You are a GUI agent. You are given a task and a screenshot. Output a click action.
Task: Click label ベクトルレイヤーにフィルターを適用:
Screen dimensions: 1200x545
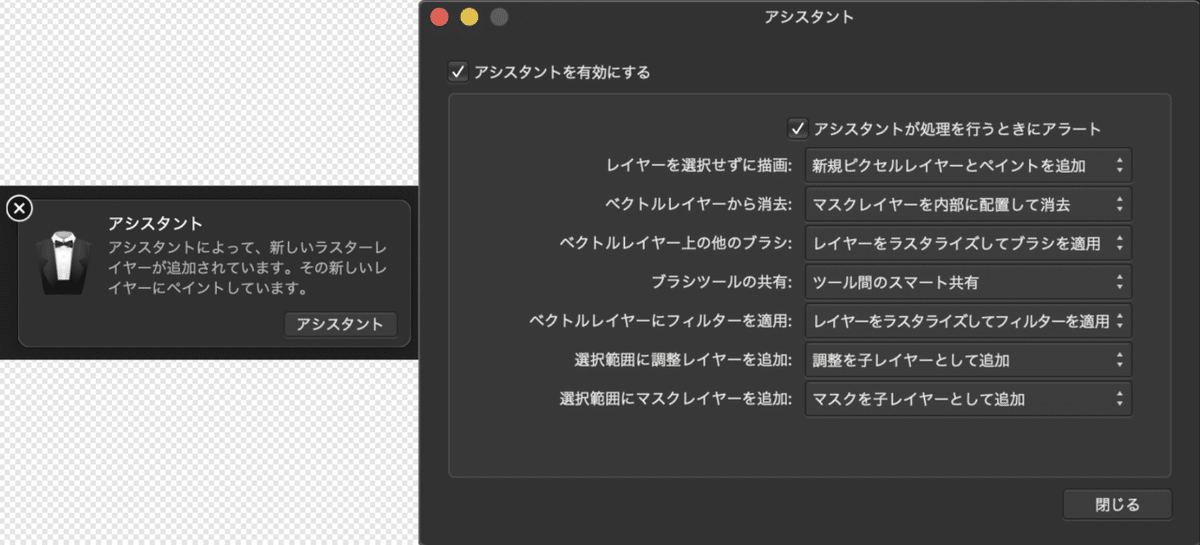point(660,321)
